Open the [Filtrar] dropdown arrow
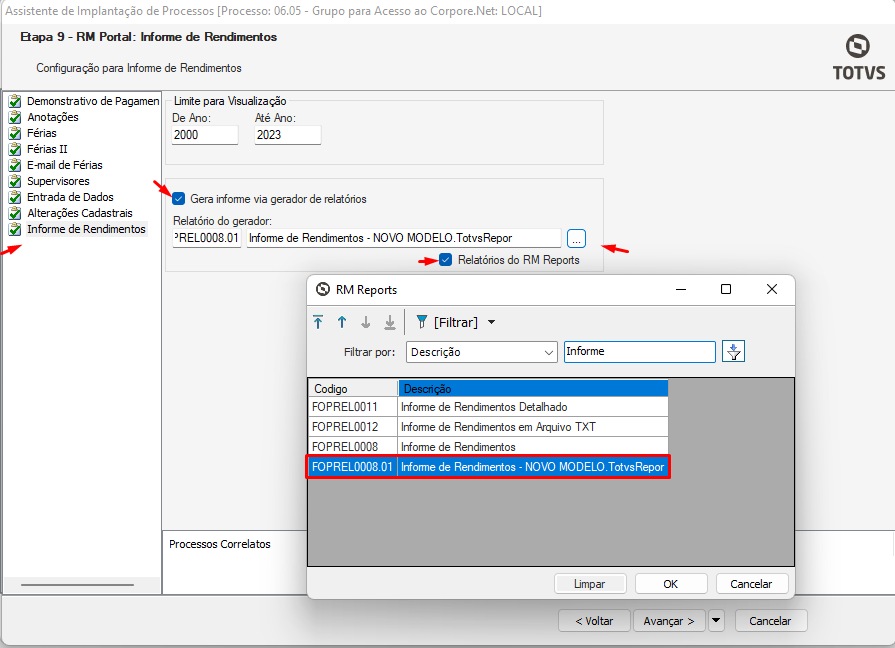This screenshot has width=895, height=648. point(493,322)
